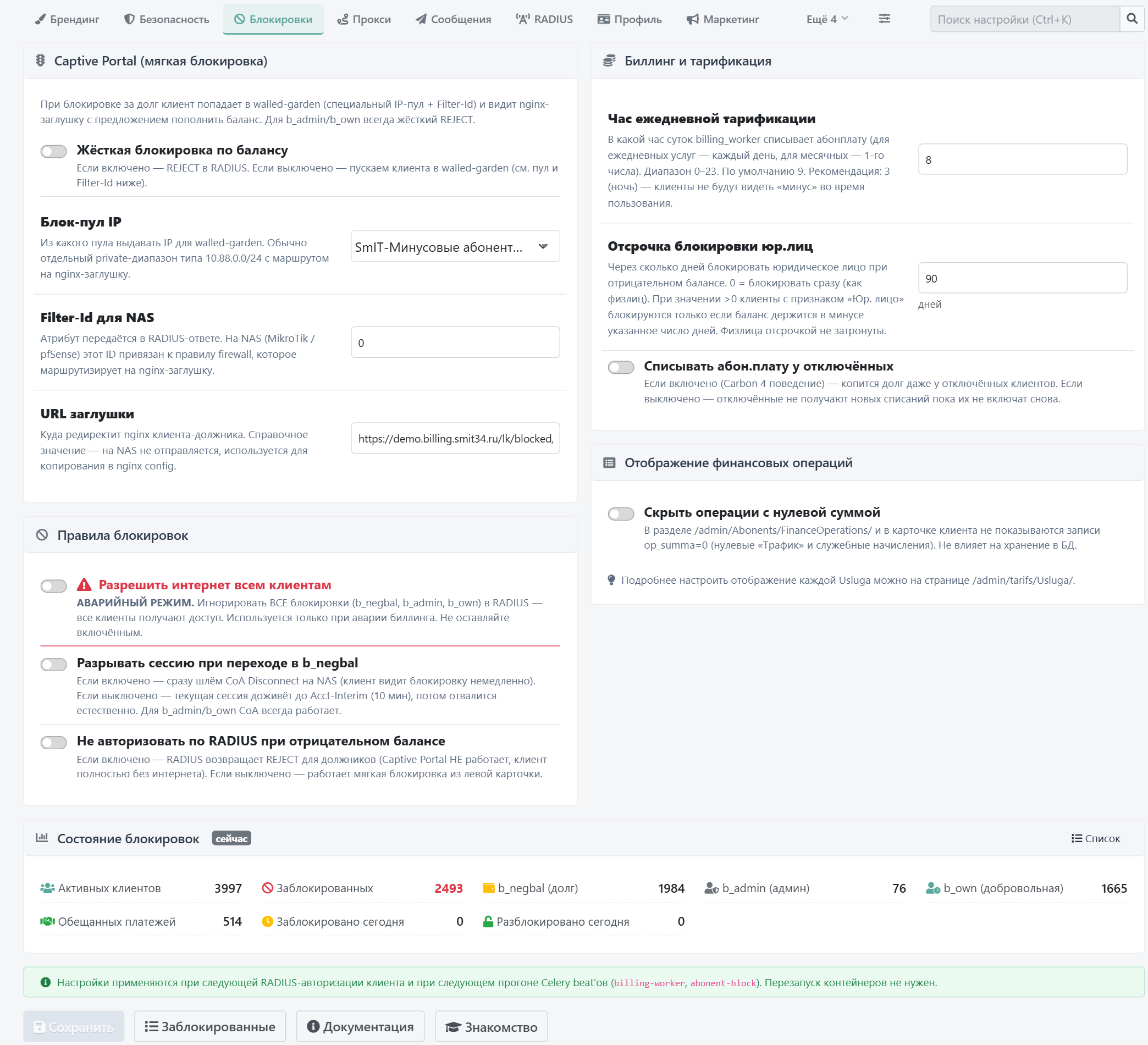Viewport: 1148px width, 1045px height.
Task: Open the Блок-пул IP dropdown
Action: [x=455, y=247]
